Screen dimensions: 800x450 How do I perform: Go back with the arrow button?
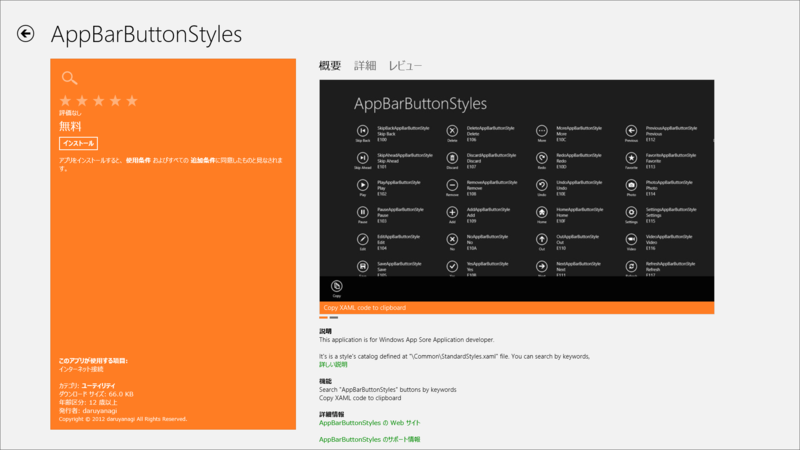pos(26,34)
